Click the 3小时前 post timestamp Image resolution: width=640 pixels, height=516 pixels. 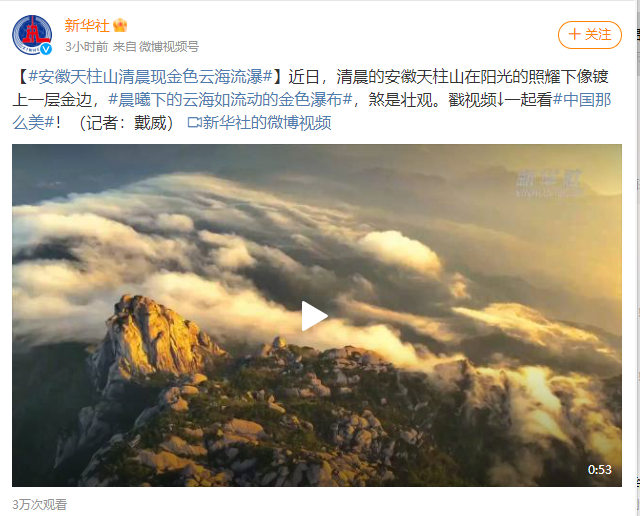click(x=87, y=47)
